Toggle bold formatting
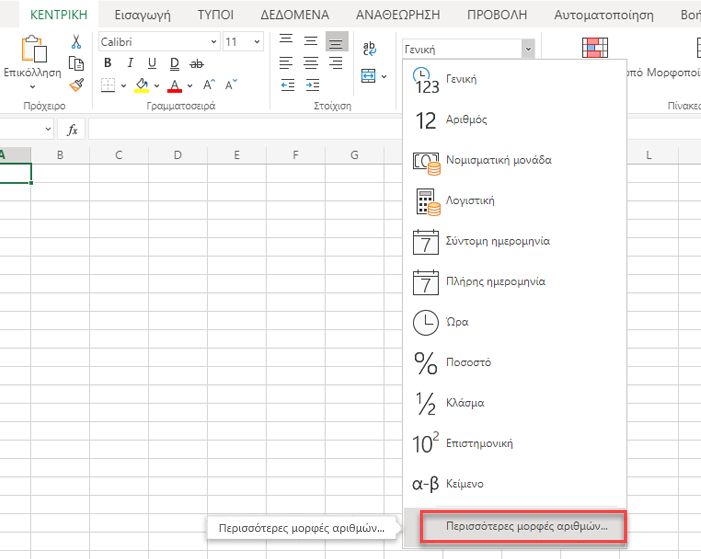 (107, 63)
